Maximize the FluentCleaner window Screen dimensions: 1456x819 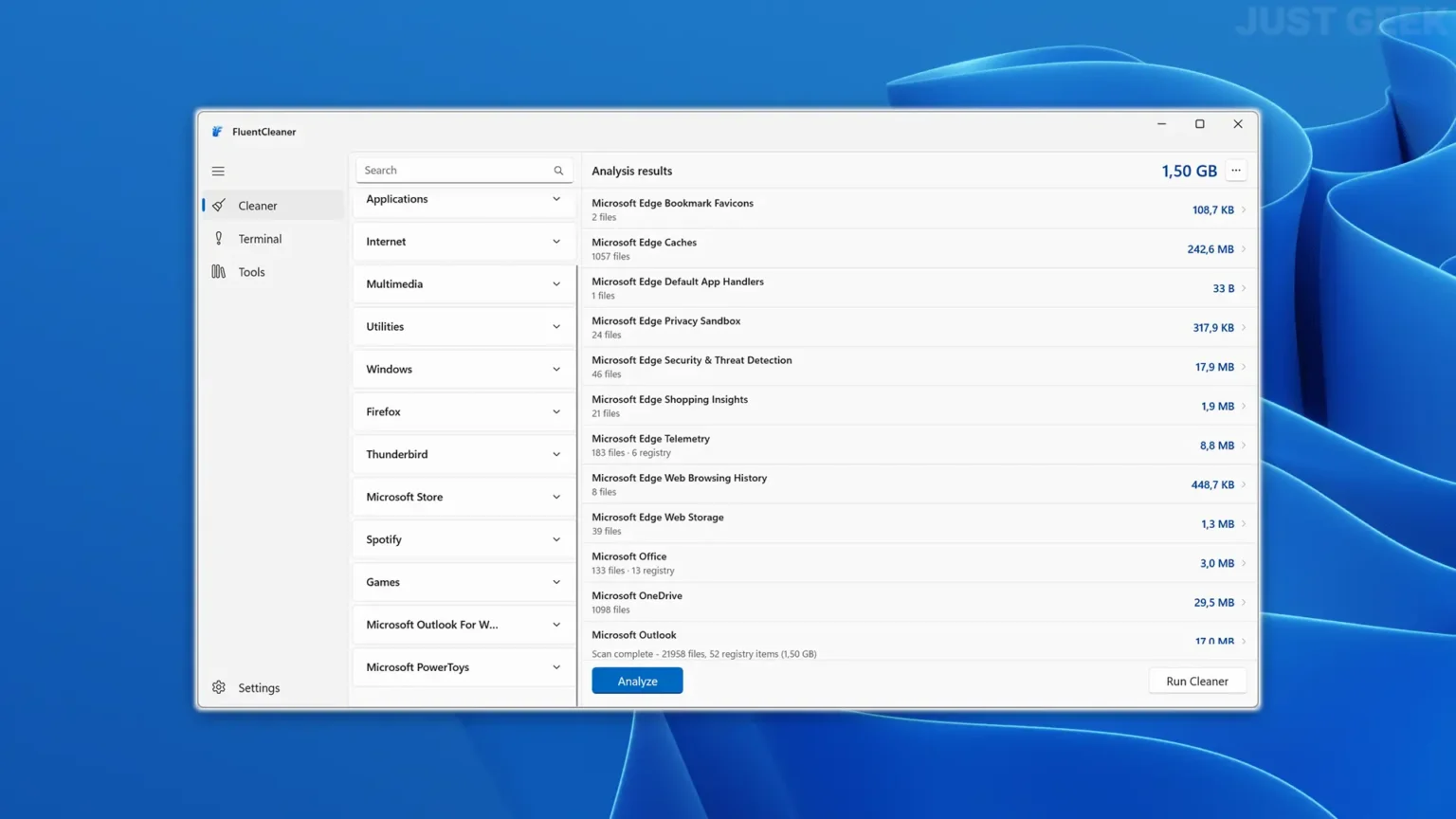(1199, 124)
